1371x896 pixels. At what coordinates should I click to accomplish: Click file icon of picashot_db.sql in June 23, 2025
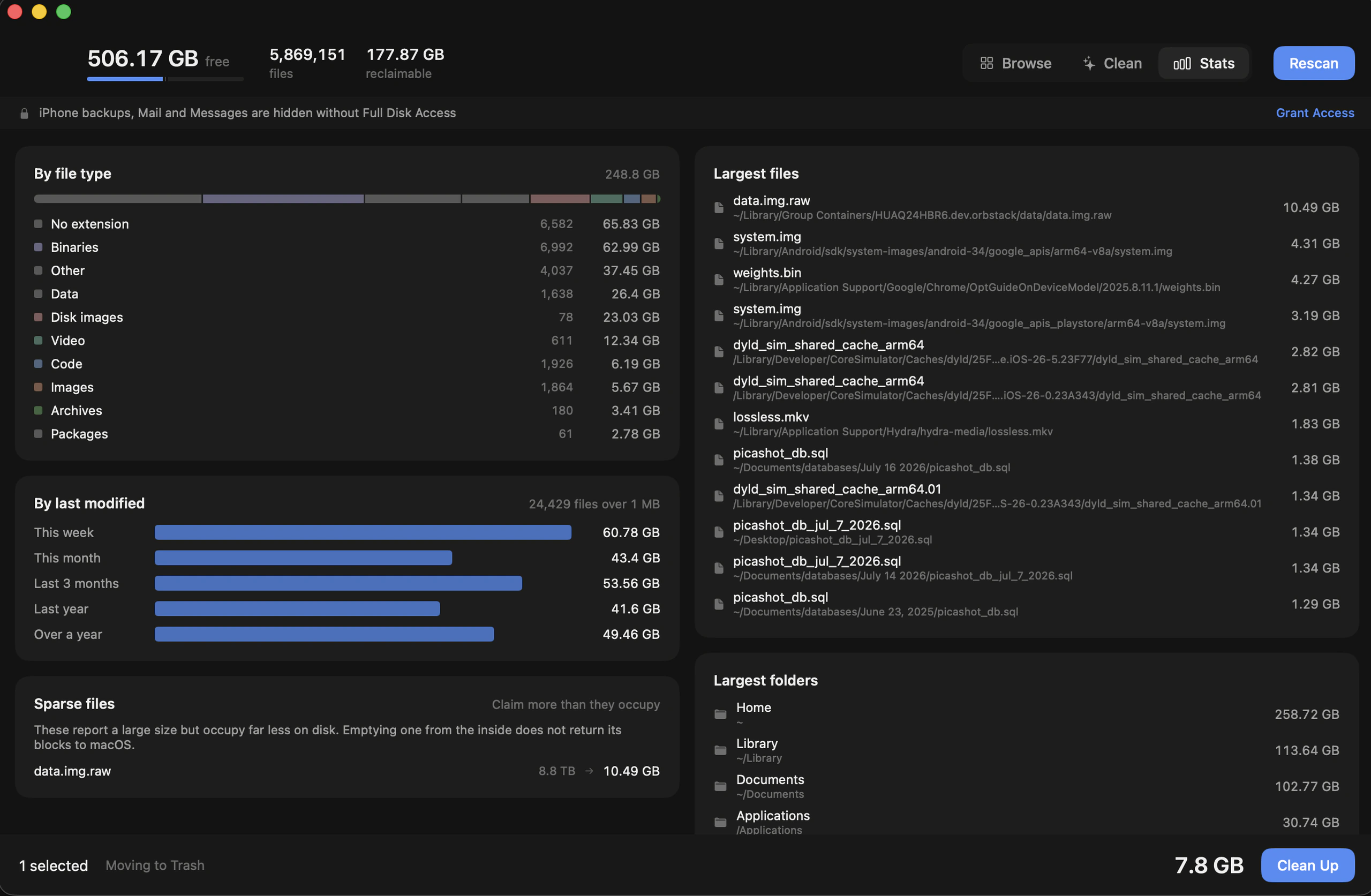point(719,605)
